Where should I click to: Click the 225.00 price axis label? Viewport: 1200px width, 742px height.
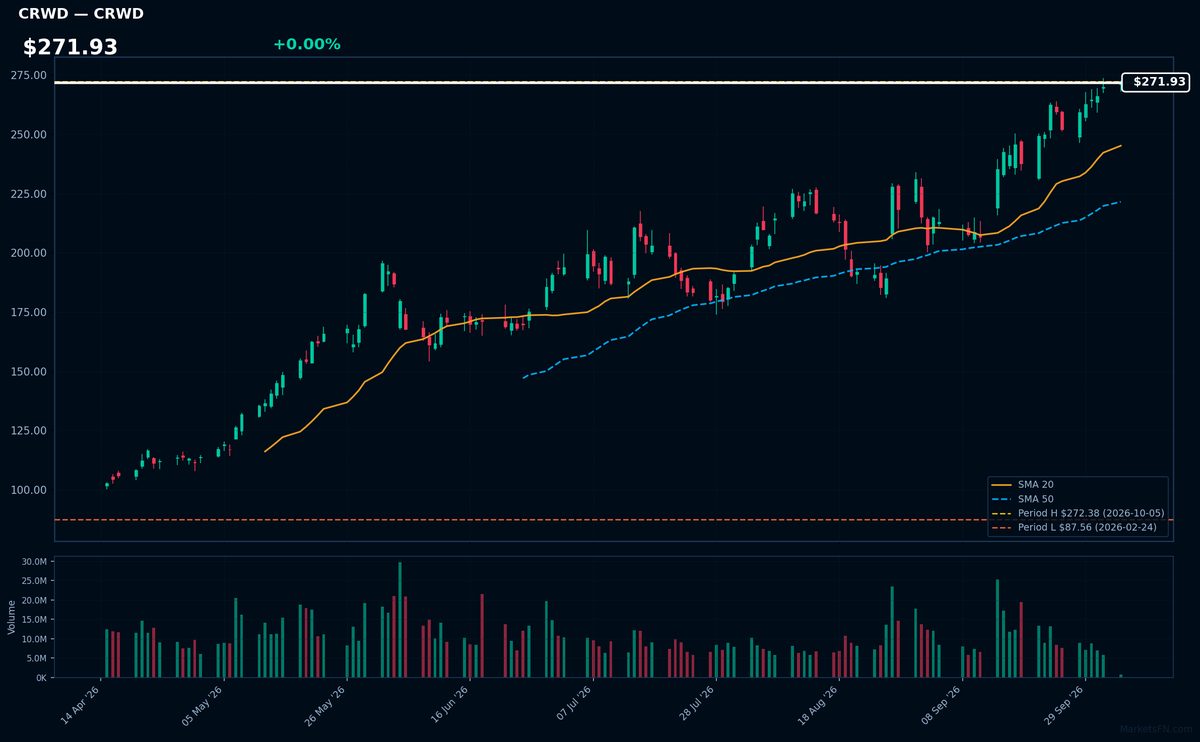[x=29, y=194]
